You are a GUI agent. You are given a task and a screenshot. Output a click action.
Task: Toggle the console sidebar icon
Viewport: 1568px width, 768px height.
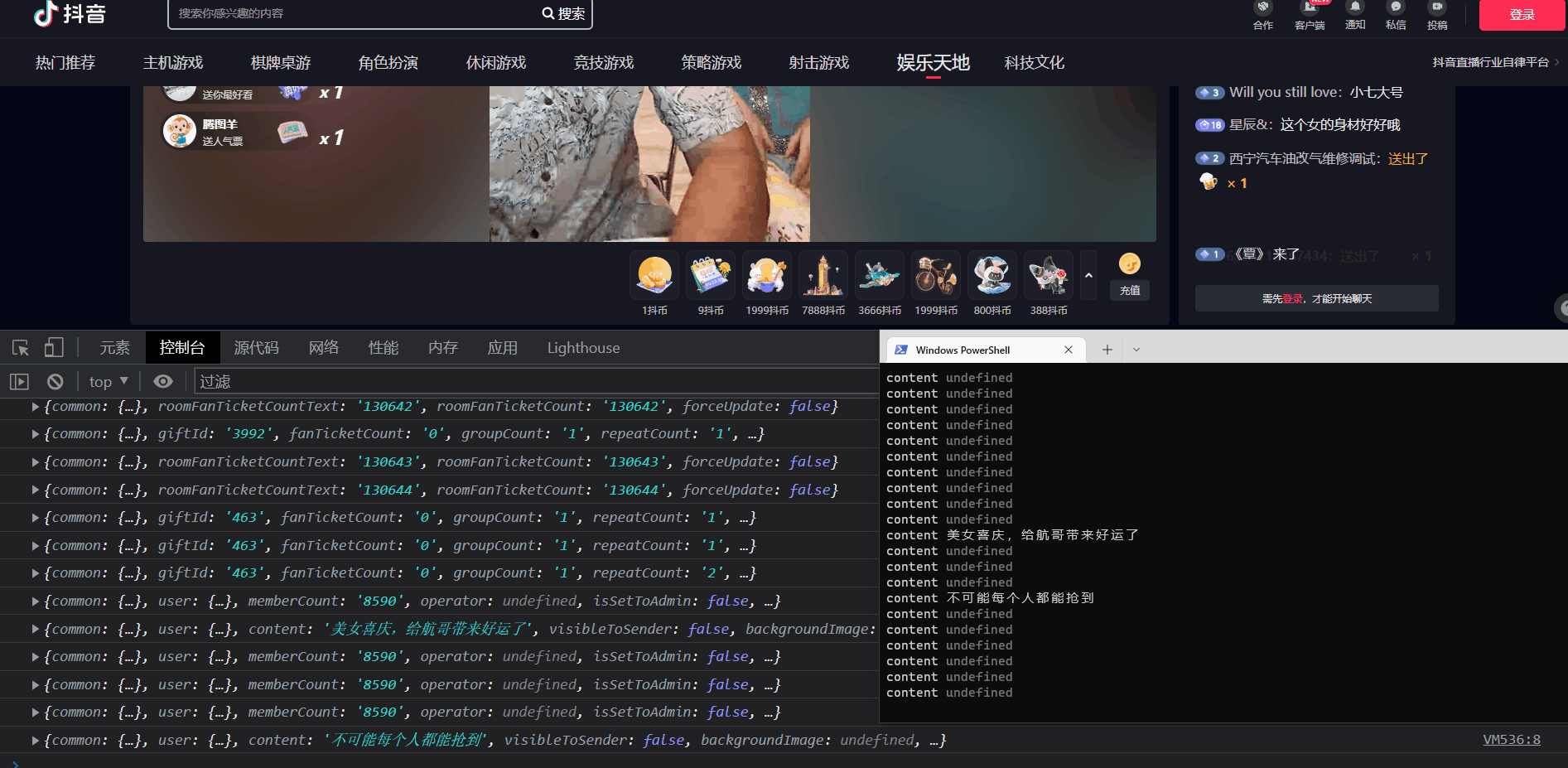pyautogui.click(x=19, y=381)
